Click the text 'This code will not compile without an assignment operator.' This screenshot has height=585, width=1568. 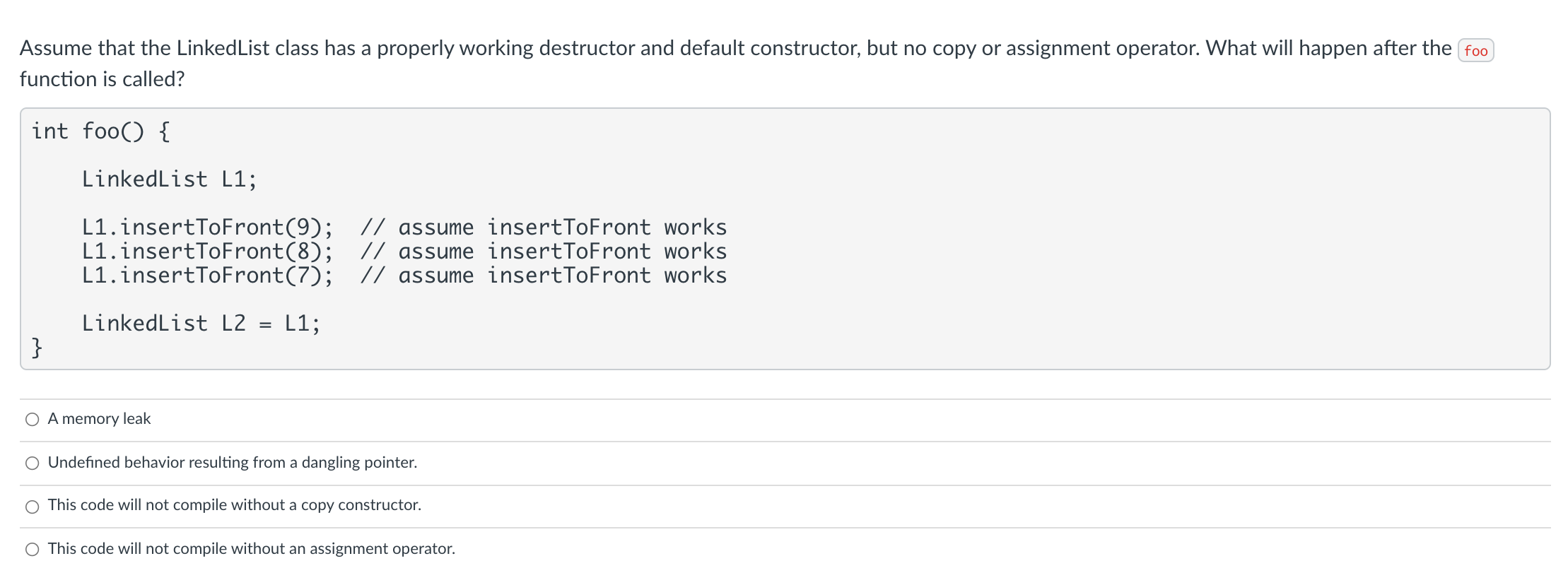click(x=252, y=549)
